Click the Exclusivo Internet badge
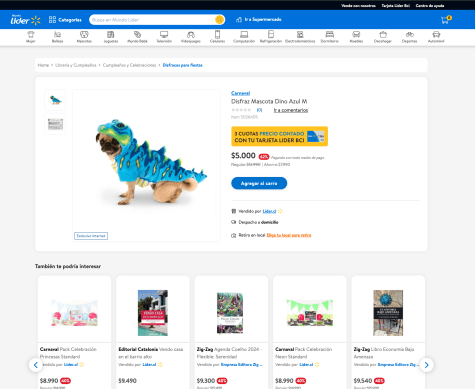 click(91, 236)
